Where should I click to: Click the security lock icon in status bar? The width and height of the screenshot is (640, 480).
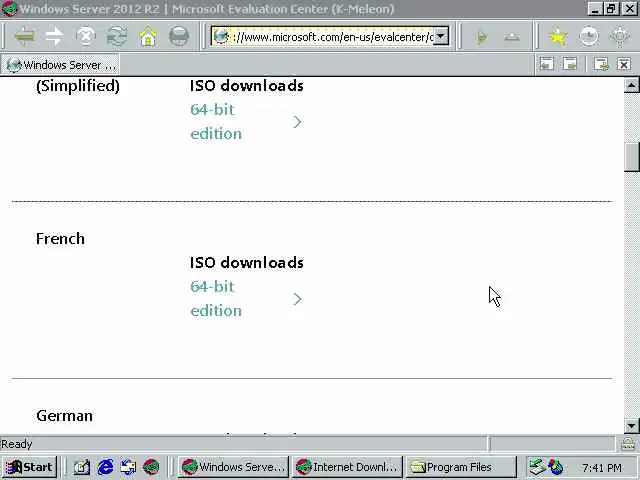pyautogui.click(x=628, y=444)
